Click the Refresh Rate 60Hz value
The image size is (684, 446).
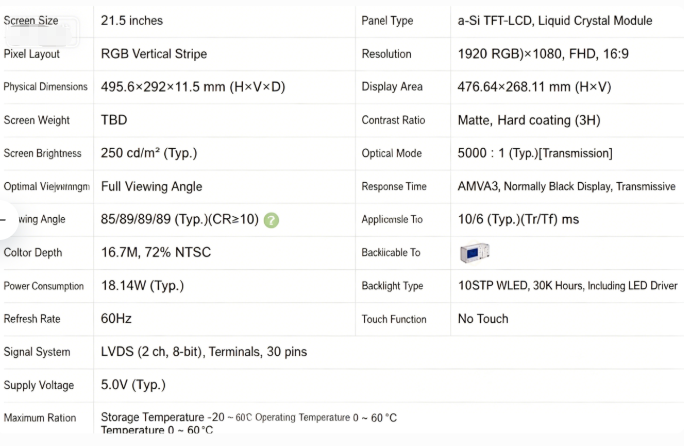point(116,319)
